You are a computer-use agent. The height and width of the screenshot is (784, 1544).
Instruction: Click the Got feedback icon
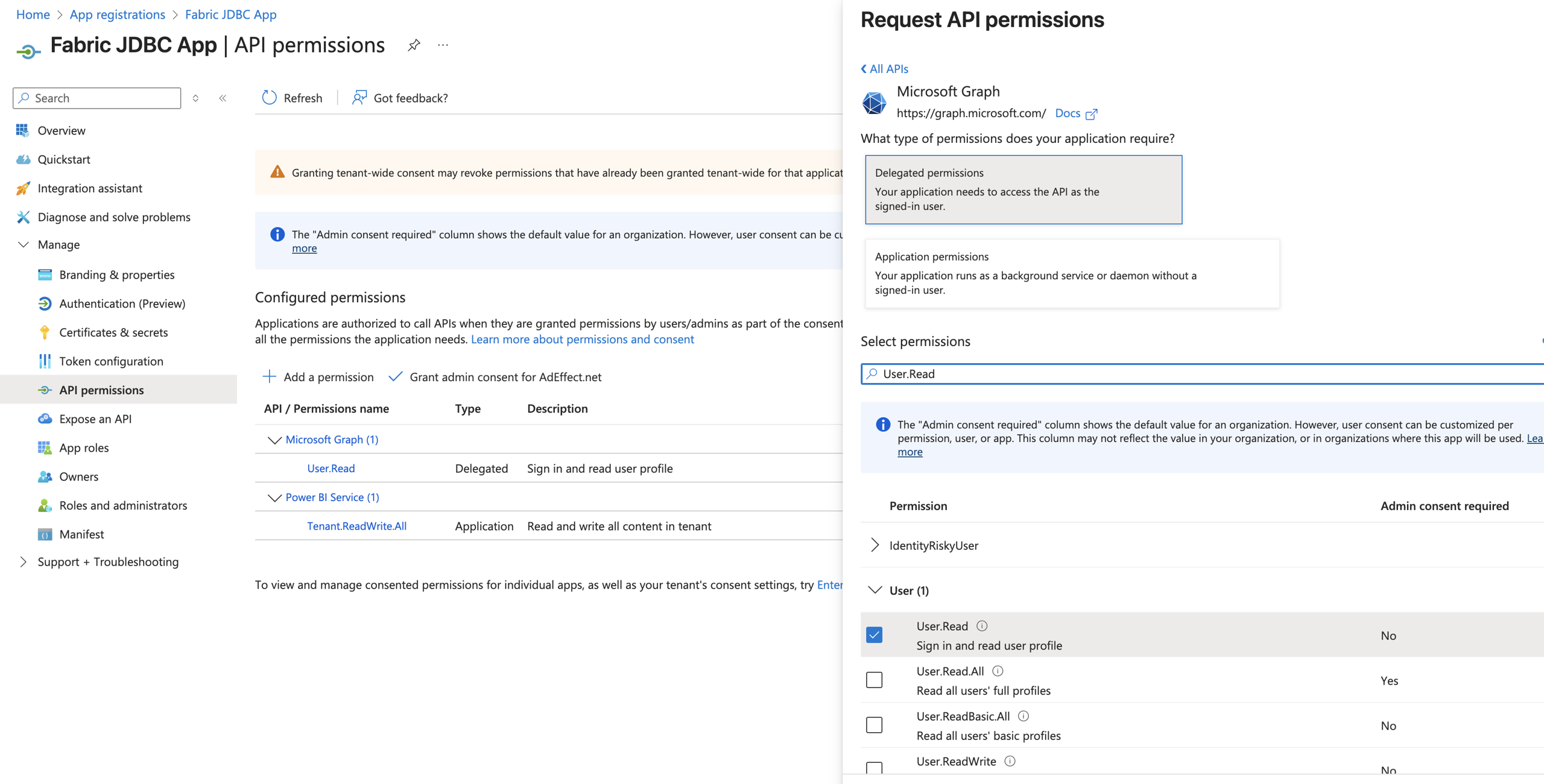tap(359, 98)
